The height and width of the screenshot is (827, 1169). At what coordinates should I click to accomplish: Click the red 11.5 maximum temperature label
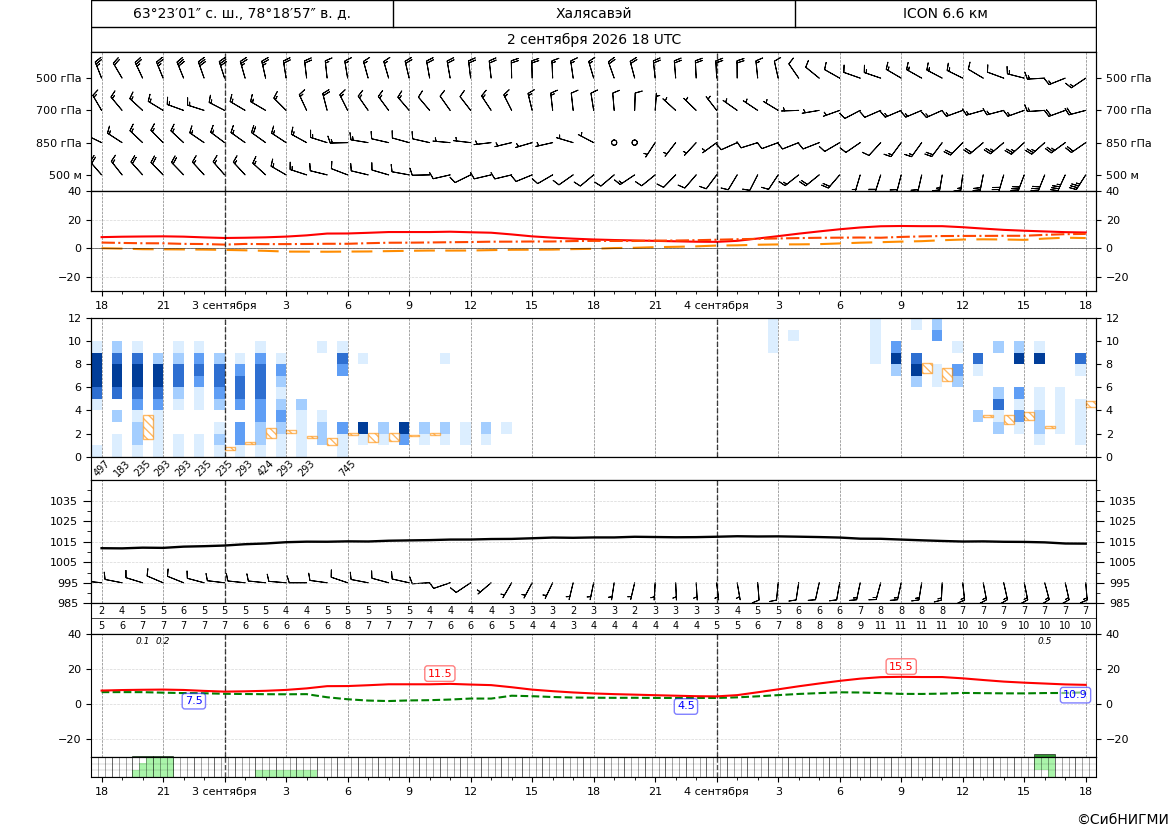(439, 673)
